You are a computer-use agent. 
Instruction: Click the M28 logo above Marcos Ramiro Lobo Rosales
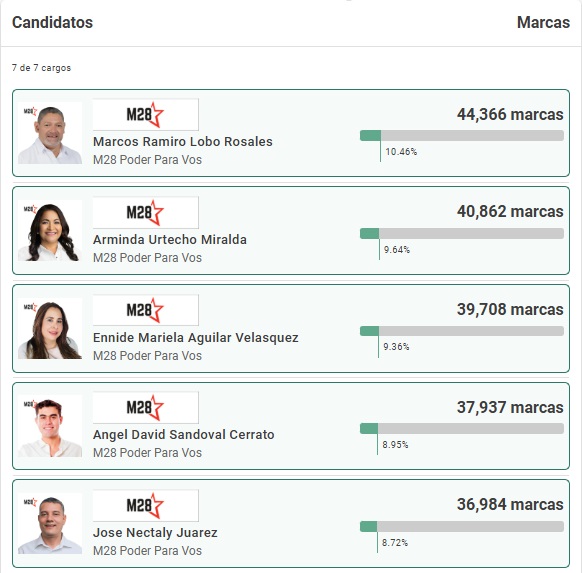[146, 114]
